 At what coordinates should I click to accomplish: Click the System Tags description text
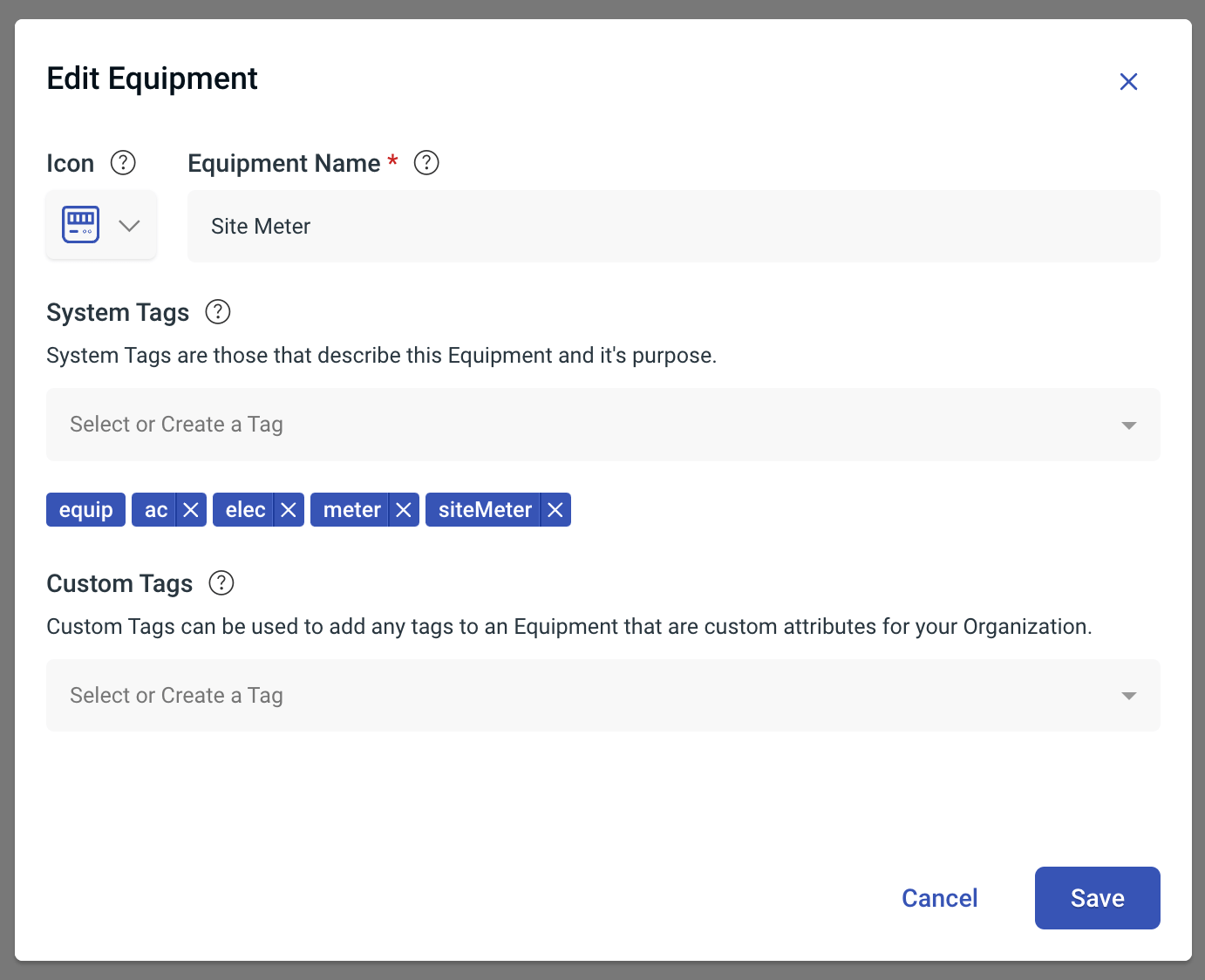pos(381,356)
